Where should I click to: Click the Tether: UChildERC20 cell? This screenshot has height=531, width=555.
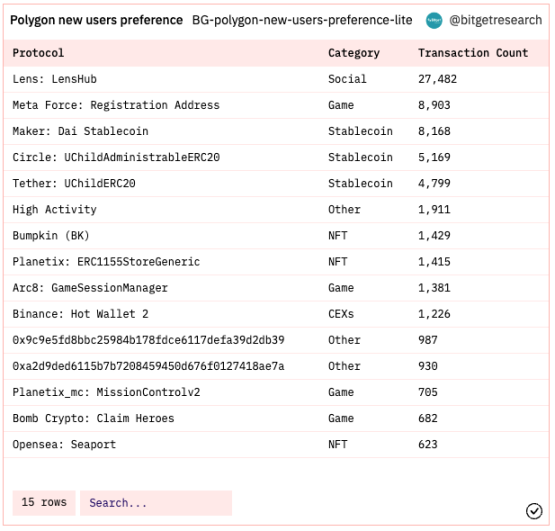point(74,184)
